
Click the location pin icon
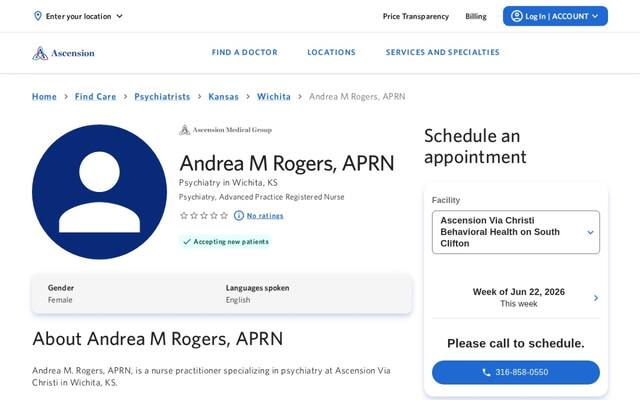point(38,16)
